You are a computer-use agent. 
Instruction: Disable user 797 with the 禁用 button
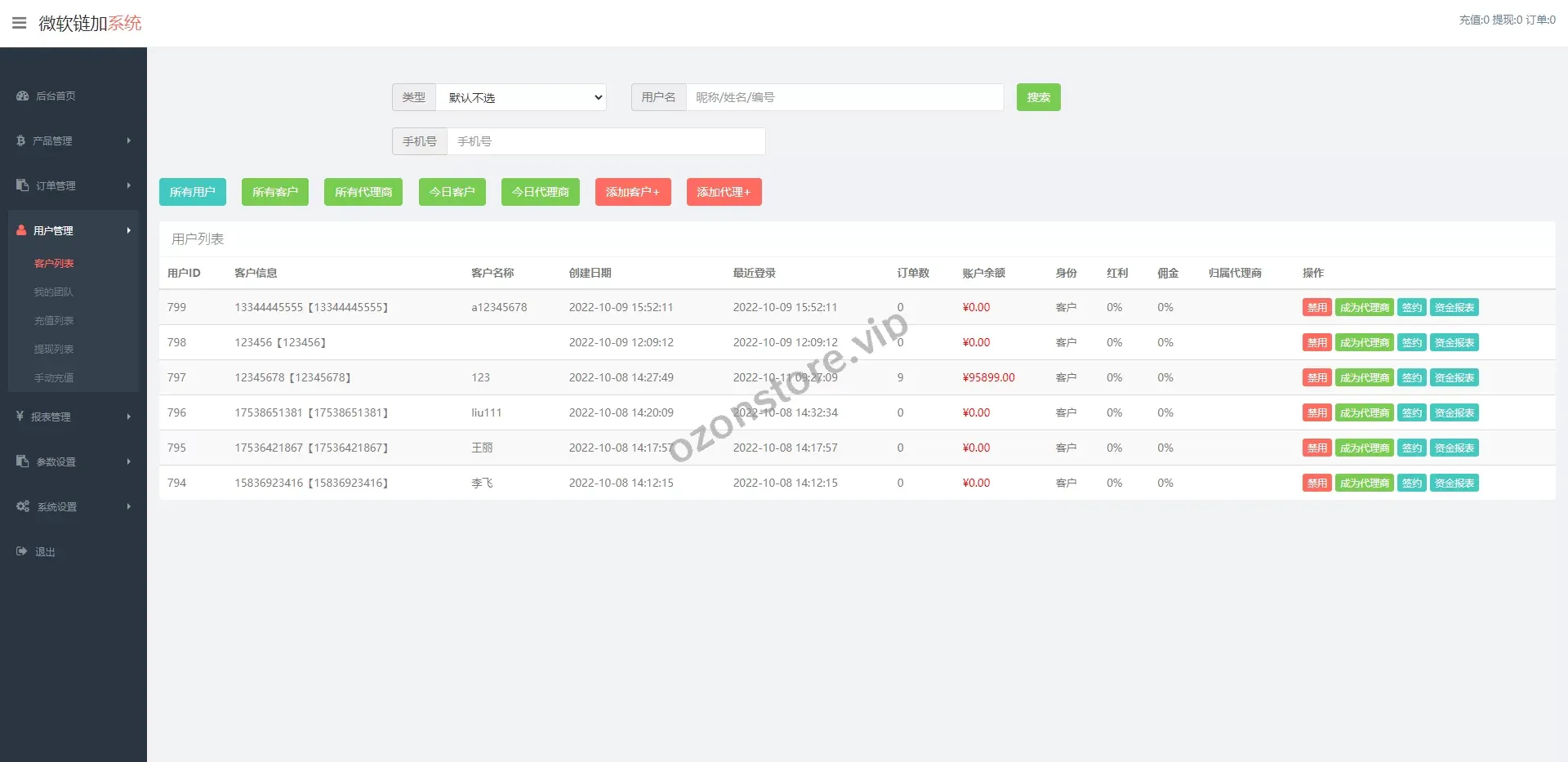pos(1316,377)
